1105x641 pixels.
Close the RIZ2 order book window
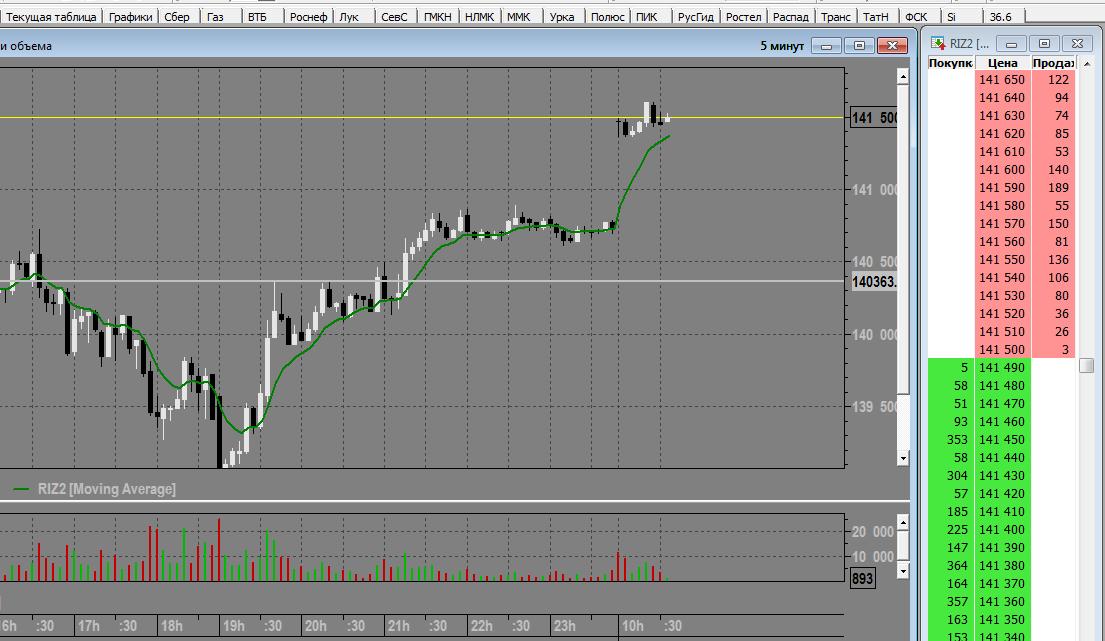coord(1077,44)
